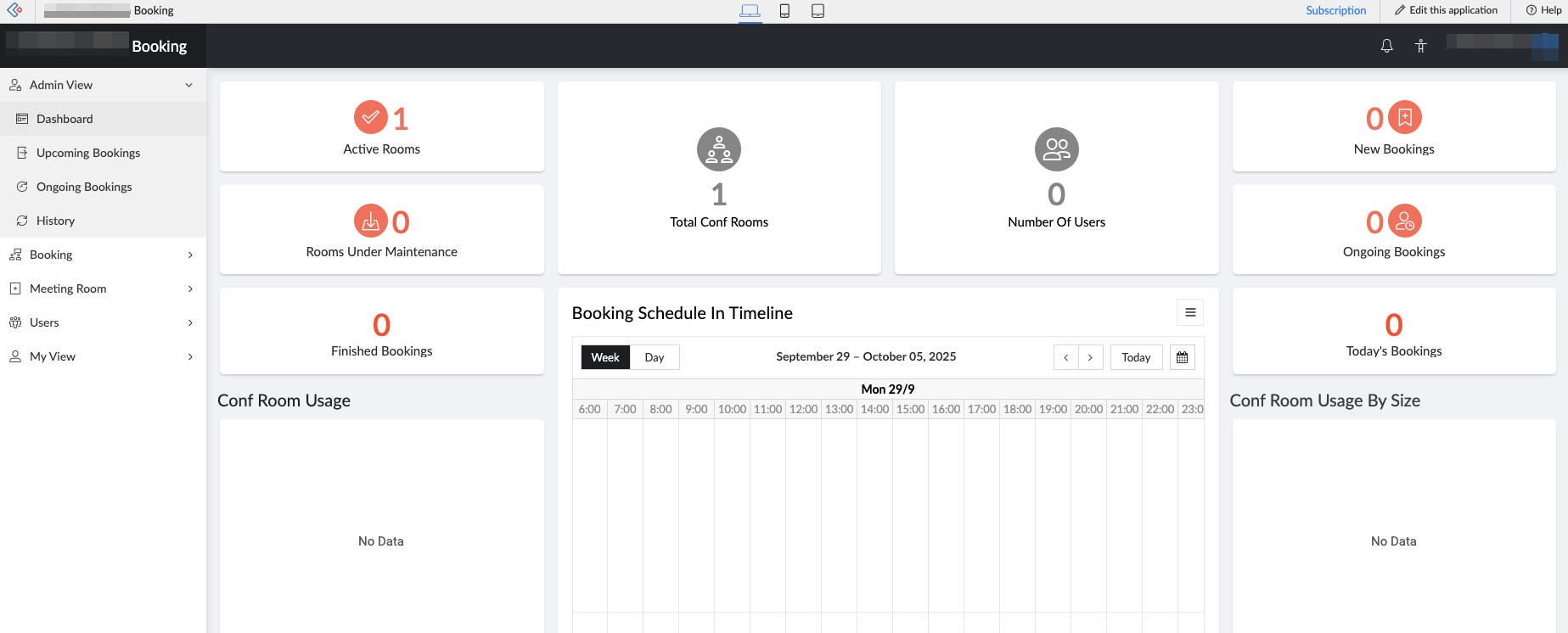The height and width of the screenshot is (633, 1568).
Task: Select the laptop desktop preview icon
Action: pos(750,11)
